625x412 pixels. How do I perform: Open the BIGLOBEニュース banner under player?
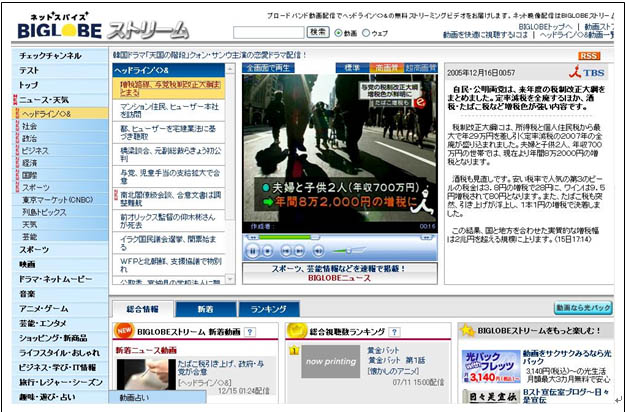(340, 273)
